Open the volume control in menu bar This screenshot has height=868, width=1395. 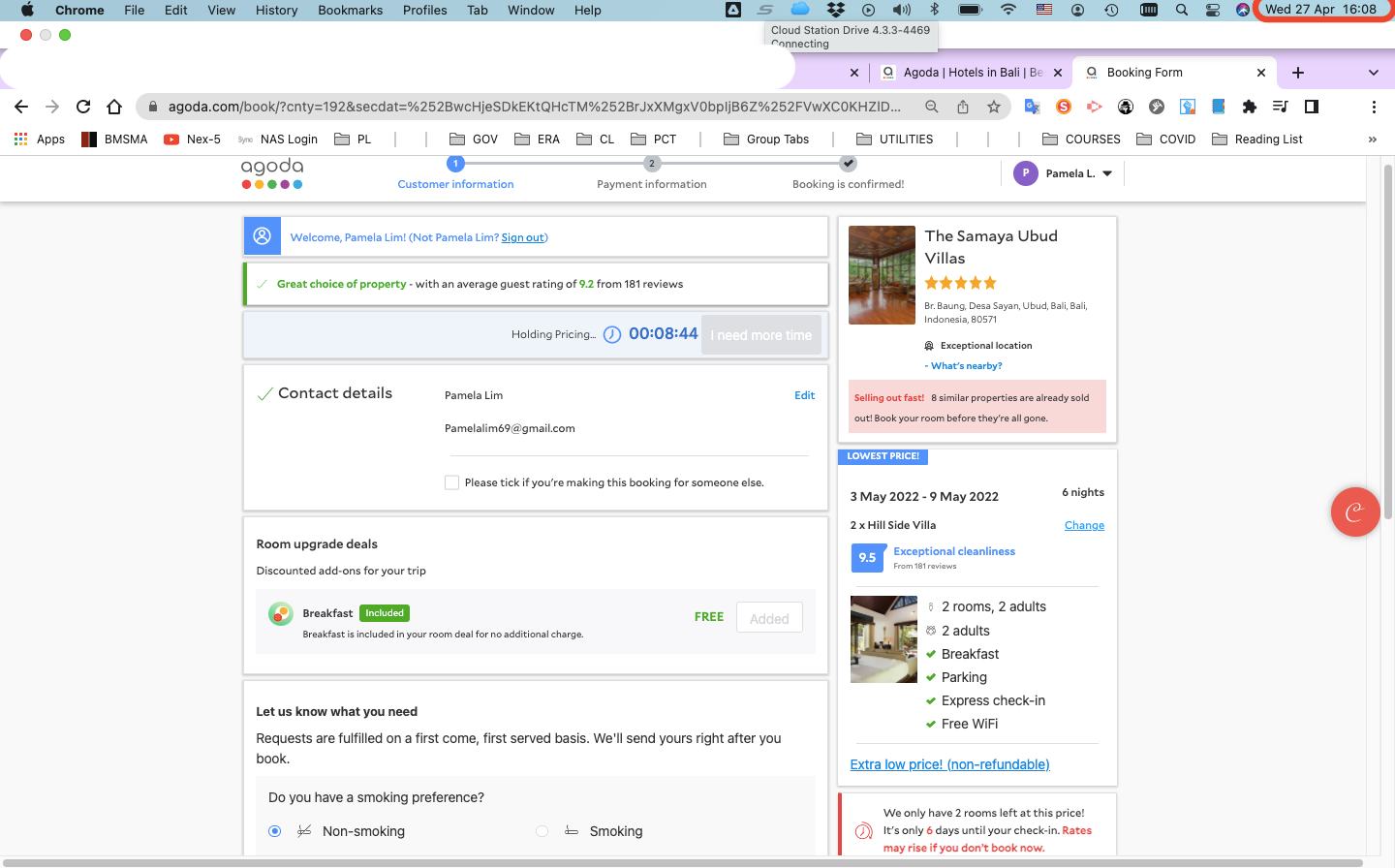click(902, 10)
